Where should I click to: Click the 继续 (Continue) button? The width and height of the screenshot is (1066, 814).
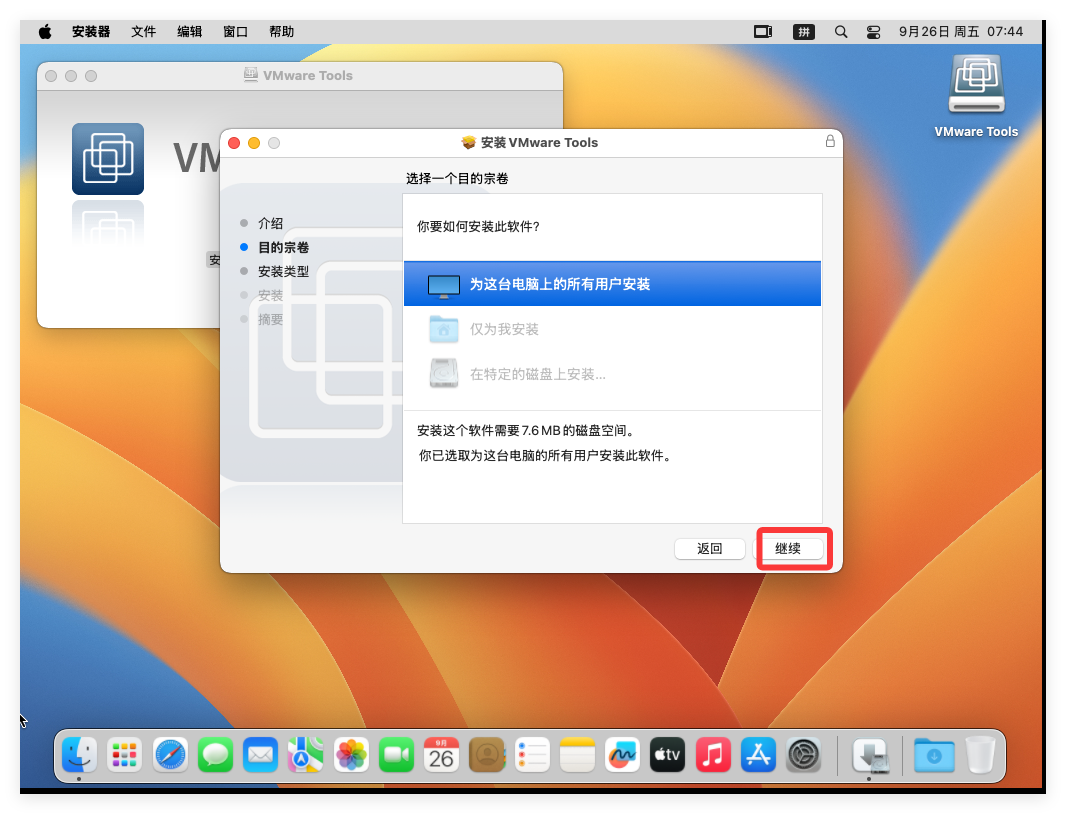789,548
